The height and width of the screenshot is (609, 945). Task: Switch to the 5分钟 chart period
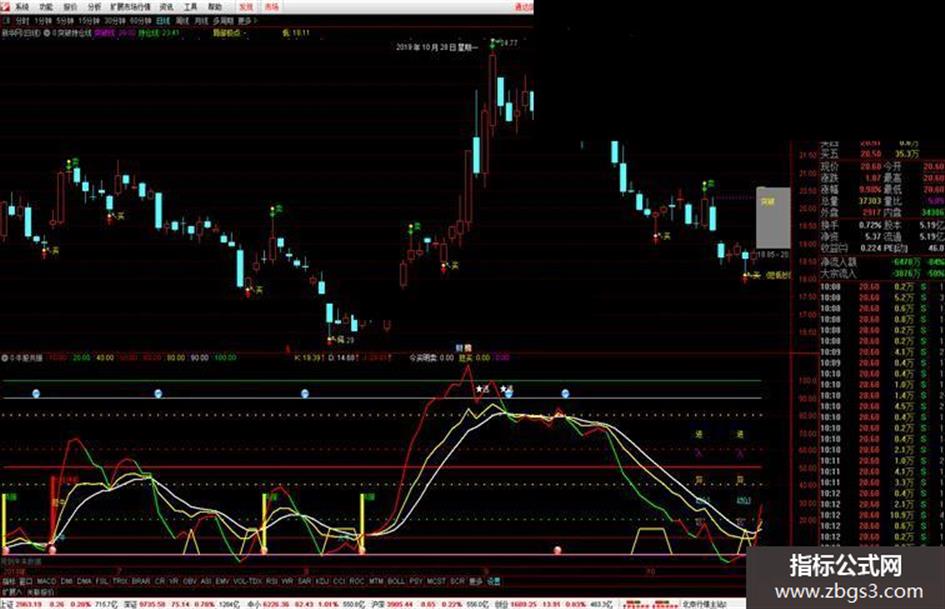65,21
